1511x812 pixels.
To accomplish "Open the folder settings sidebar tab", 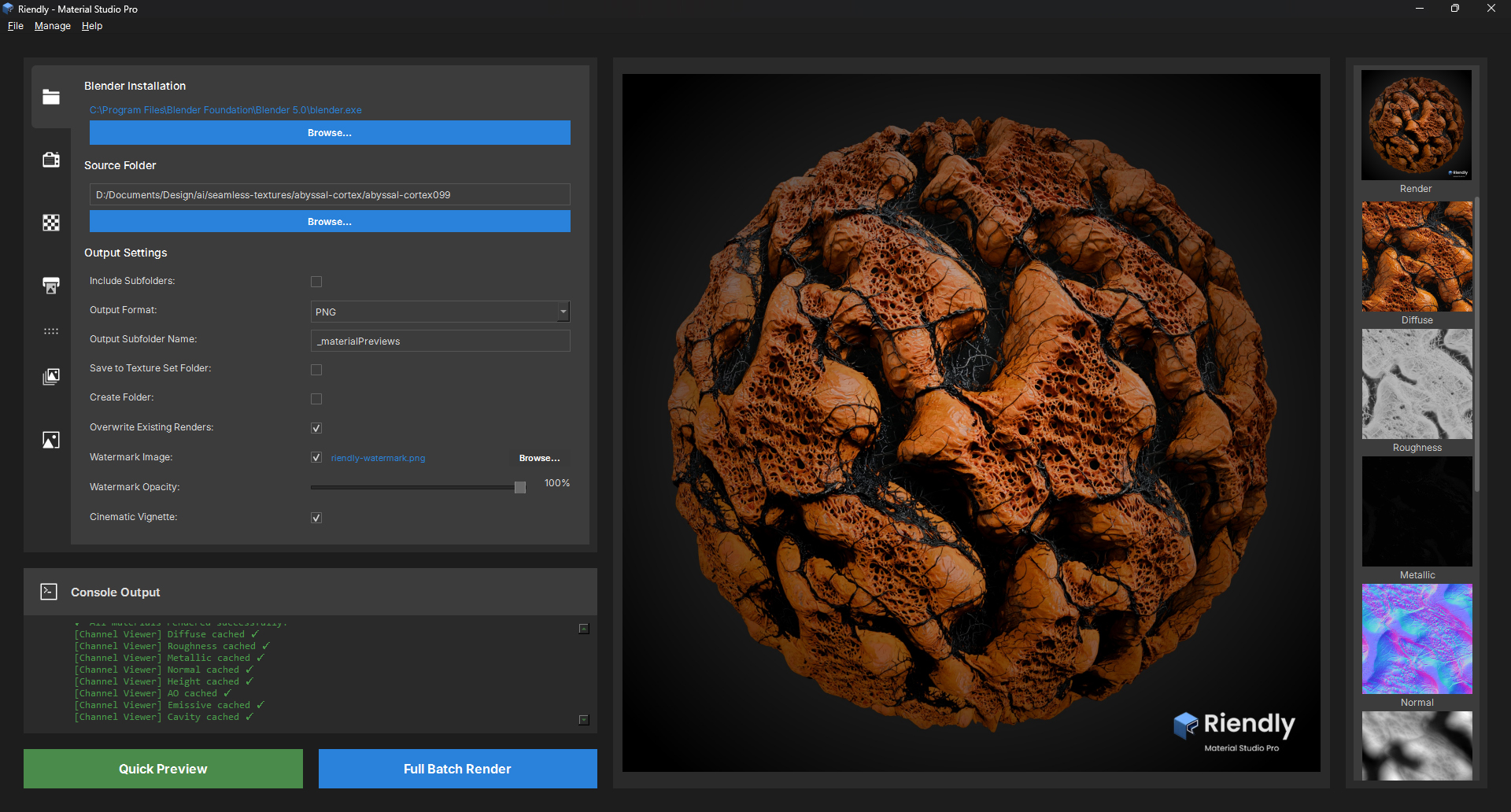I will click(51, 97).
